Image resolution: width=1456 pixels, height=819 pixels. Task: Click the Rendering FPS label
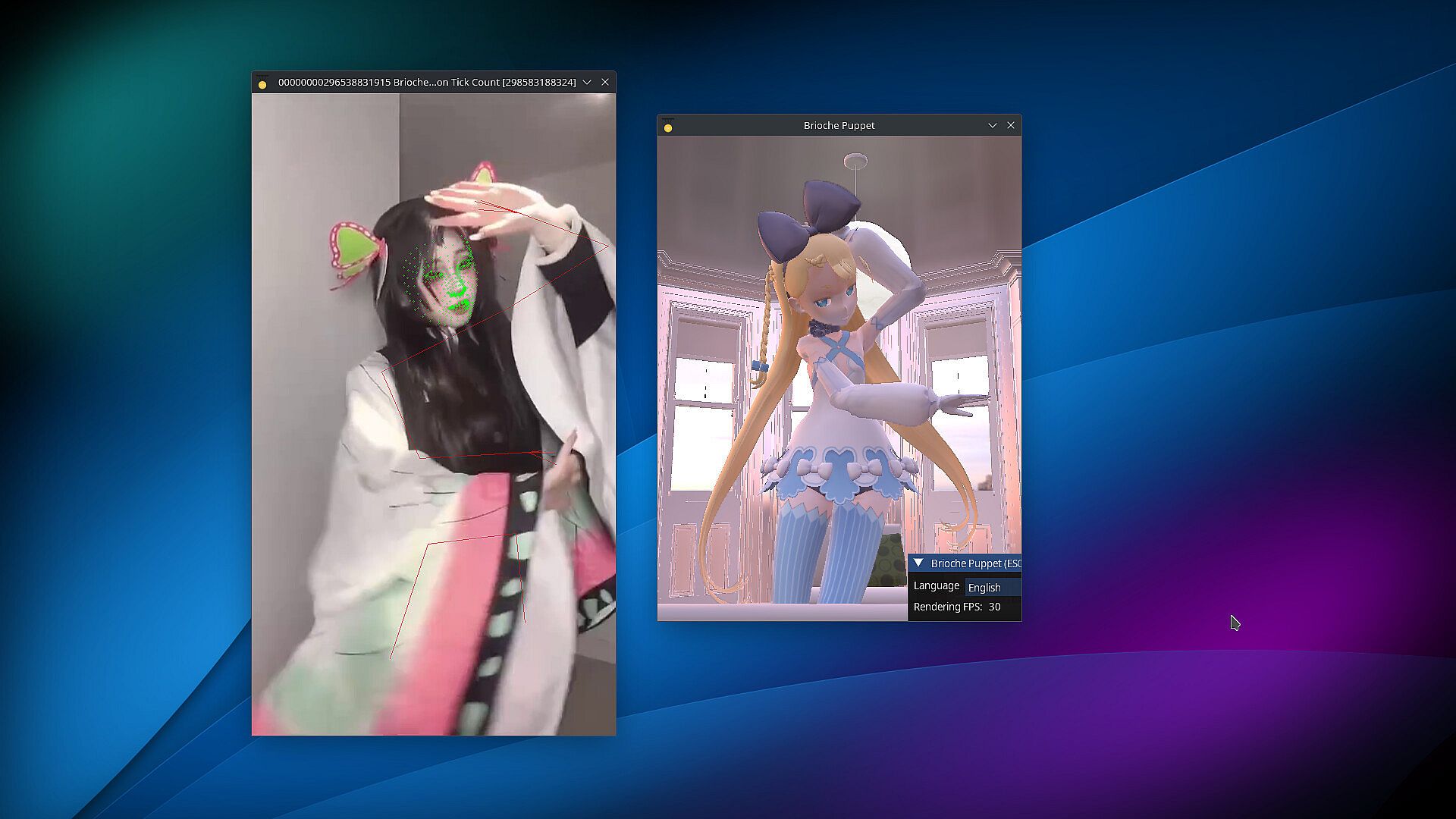[x=947, y=607]
